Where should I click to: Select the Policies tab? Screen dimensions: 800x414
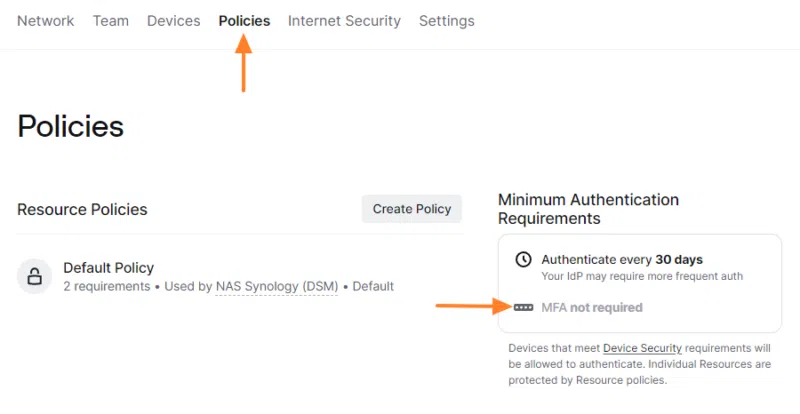coord(244,20)
